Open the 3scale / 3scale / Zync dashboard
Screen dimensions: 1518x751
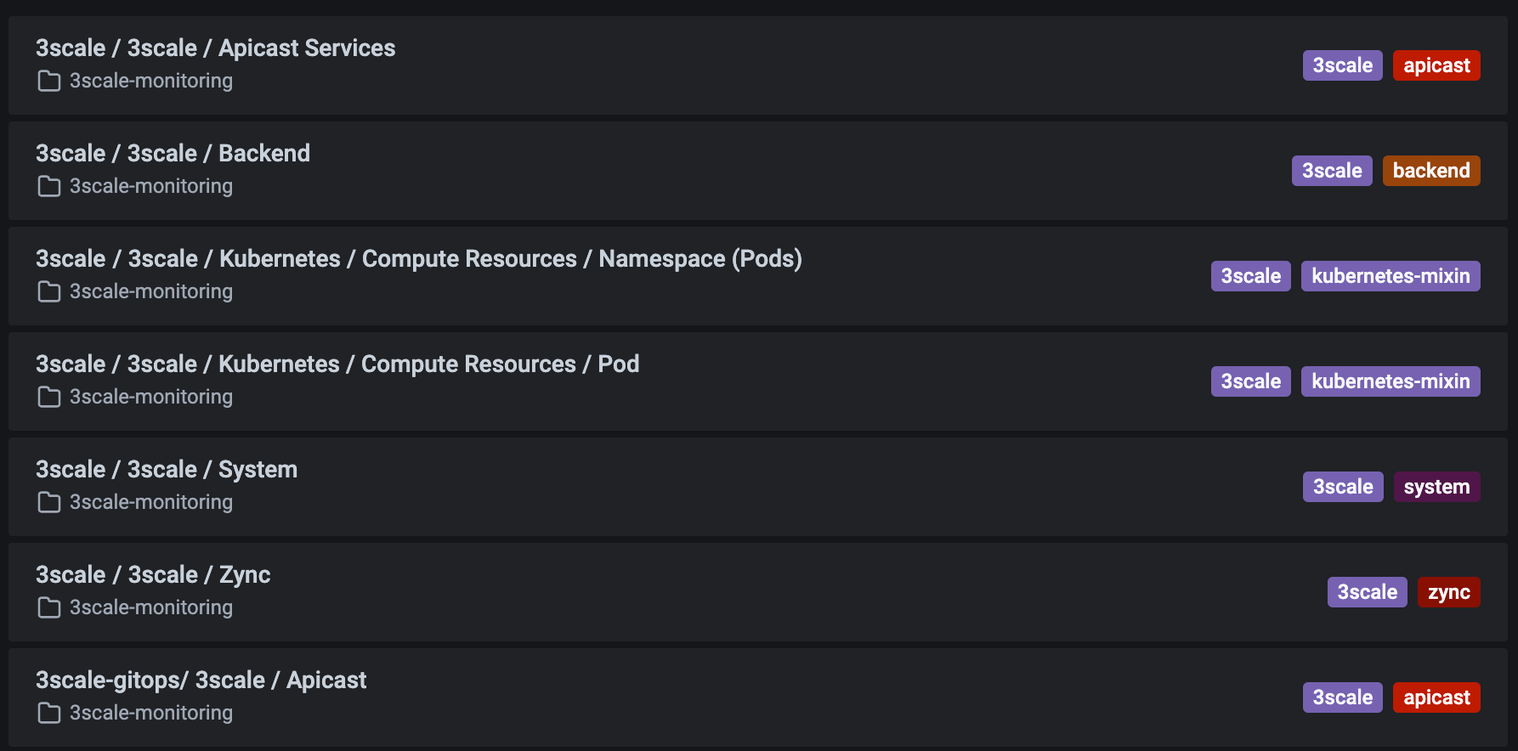[x=153, y=575]
